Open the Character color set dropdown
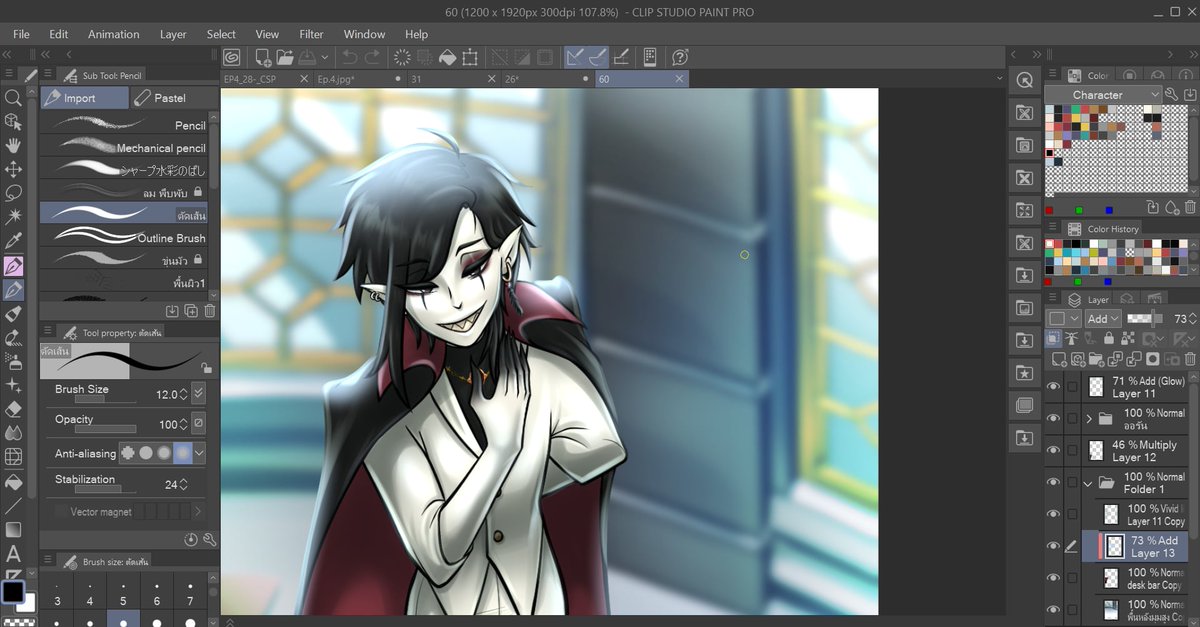The width and height of the screenshot is (1200, 627). click(1103, 95)
